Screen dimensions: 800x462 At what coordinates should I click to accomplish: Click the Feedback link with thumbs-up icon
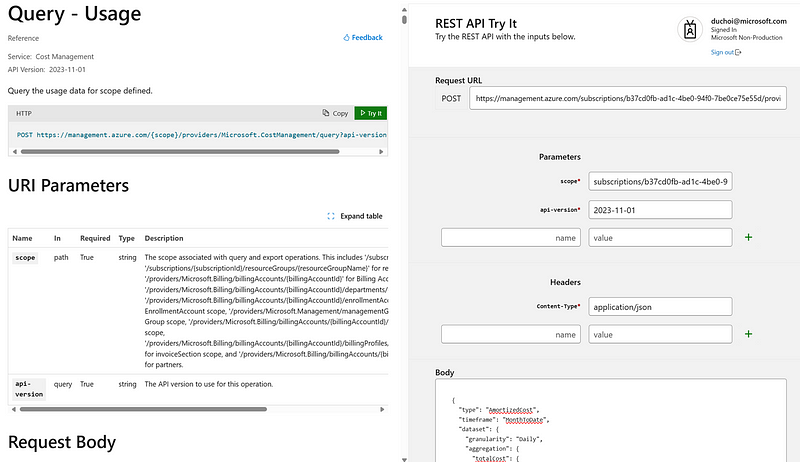pyautogui.click(x=362, y=37)
